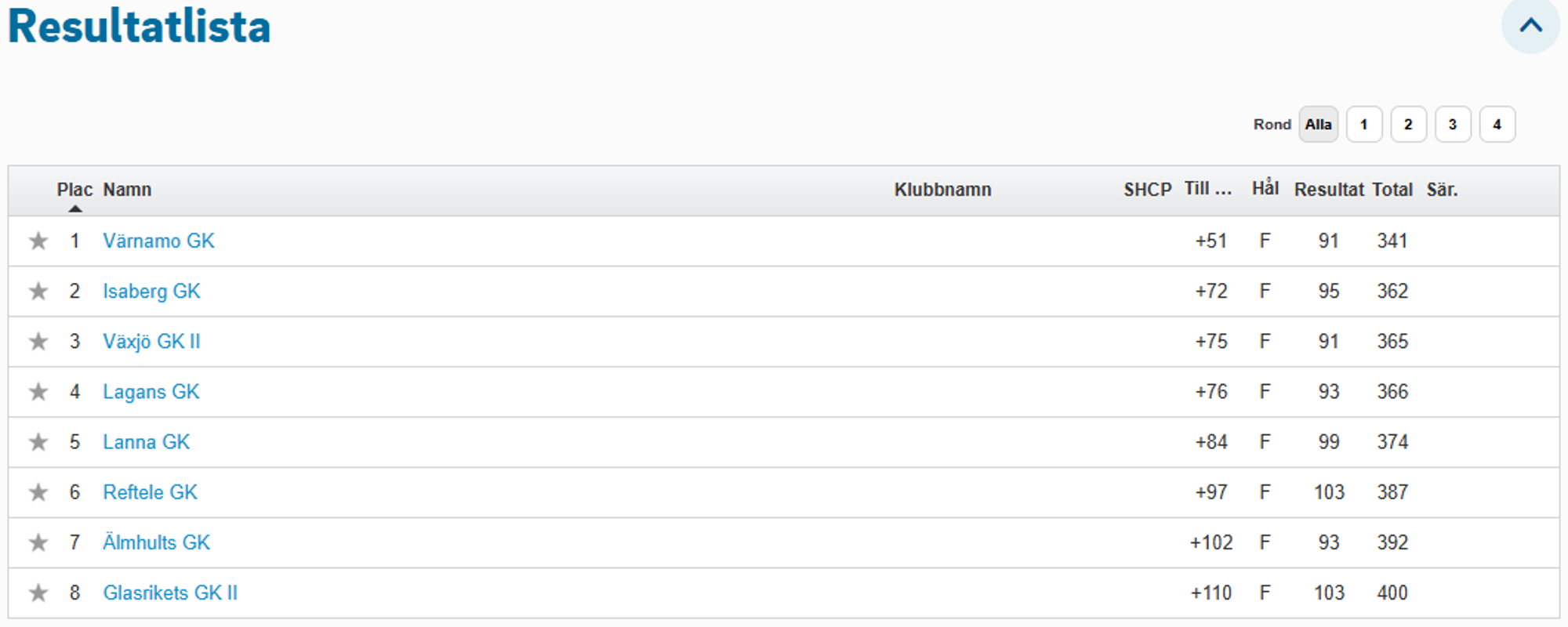Select the round 2 button
This screenshot has width=1568, height=627.
tap(1408, 125)
